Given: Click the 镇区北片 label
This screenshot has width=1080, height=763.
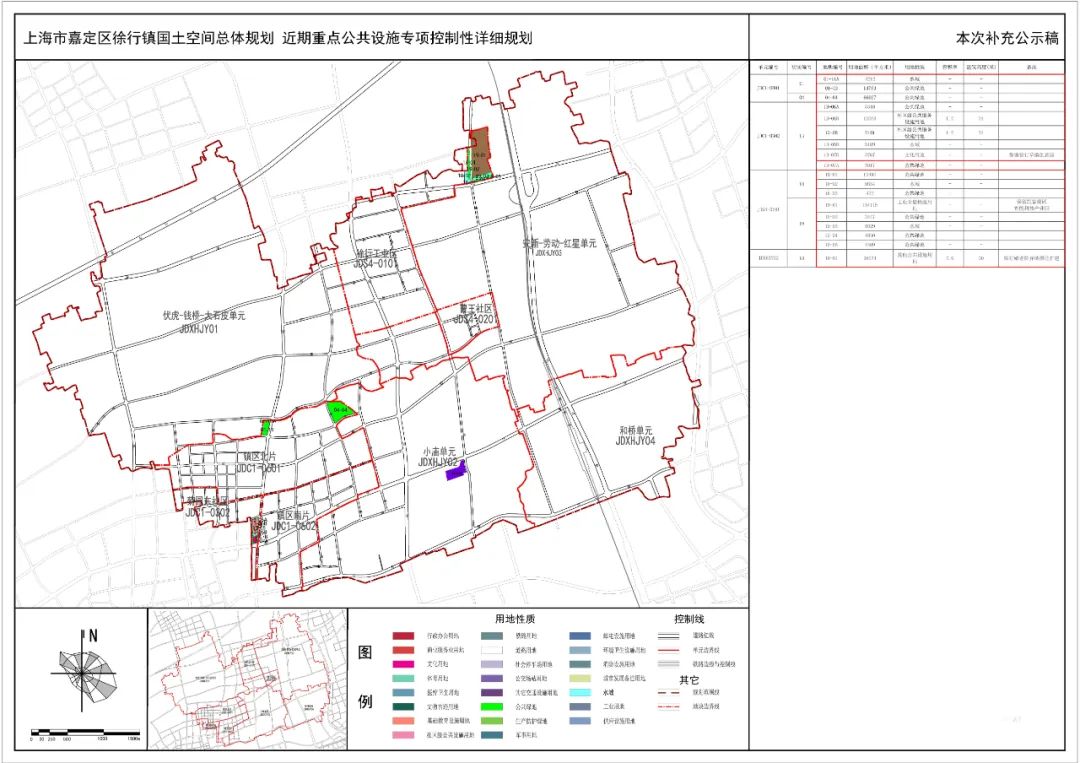Looking at the screenshot, I should [259, 457].
